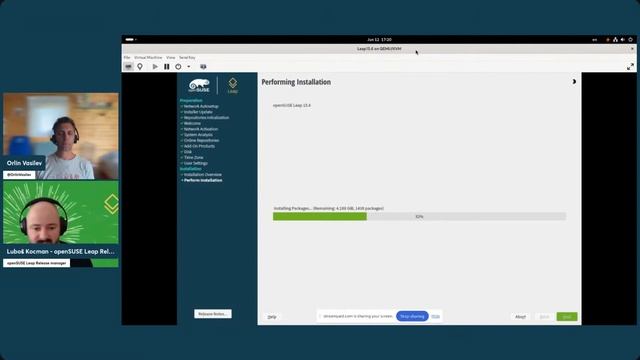Open the File menu
This screenshot has height=360, width=640.
tap(127, 58)
